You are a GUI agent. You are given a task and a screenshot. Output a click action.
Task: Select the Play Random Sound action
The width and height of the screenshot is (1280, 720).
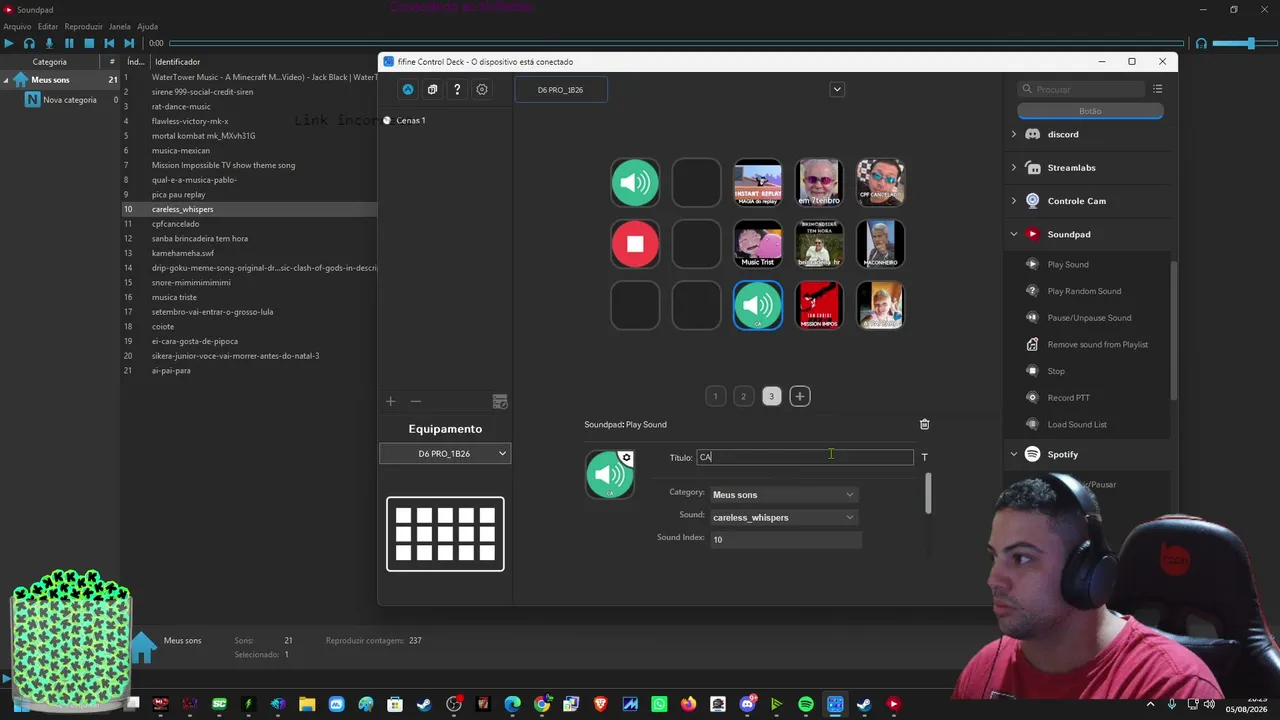click(1084, 291)
